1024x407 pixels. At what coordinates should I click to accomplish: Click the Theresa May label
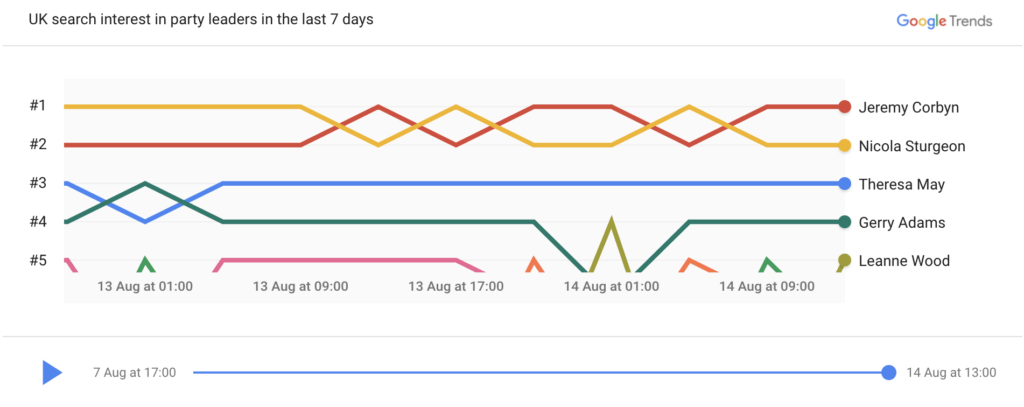[901, 184]
